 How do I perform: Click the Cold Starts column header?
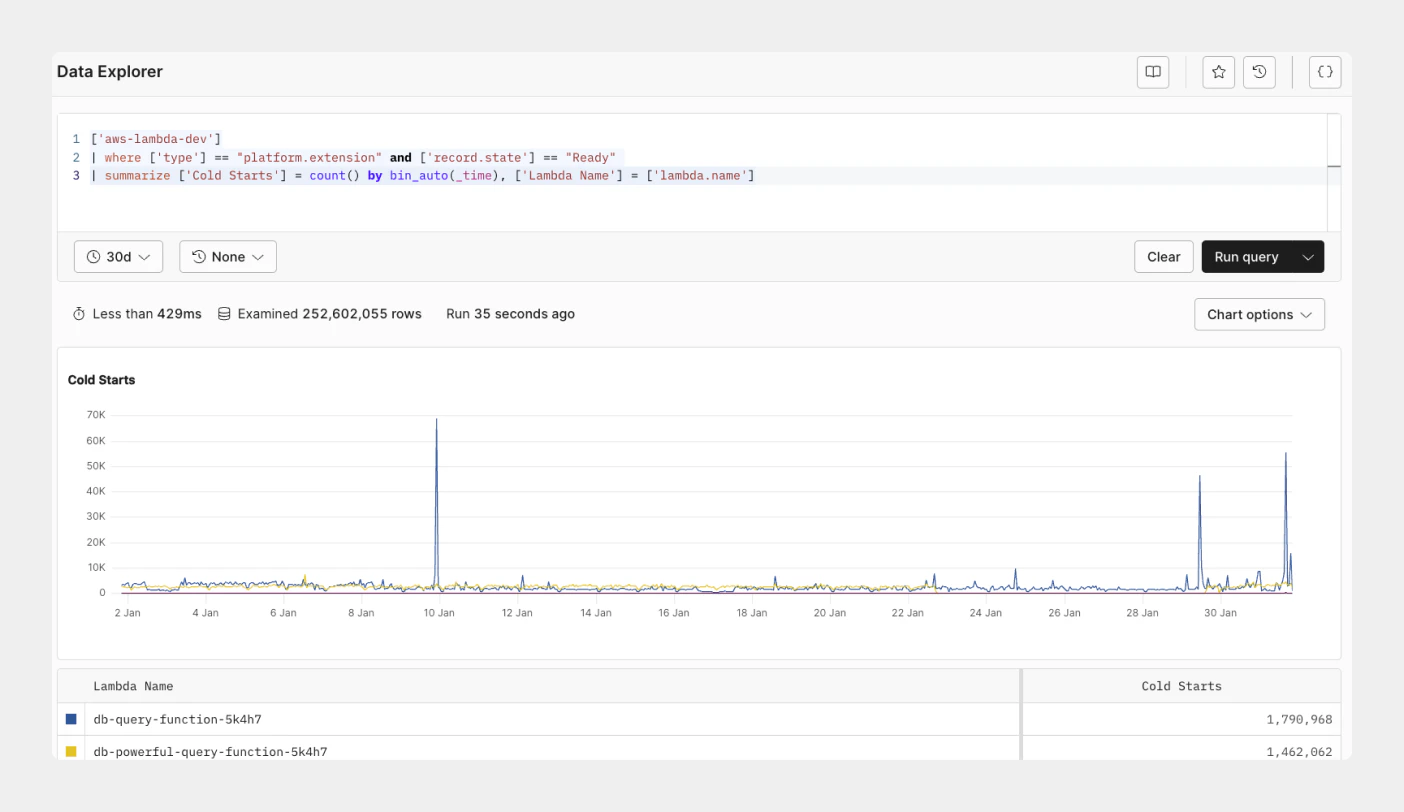point(1181,686)
